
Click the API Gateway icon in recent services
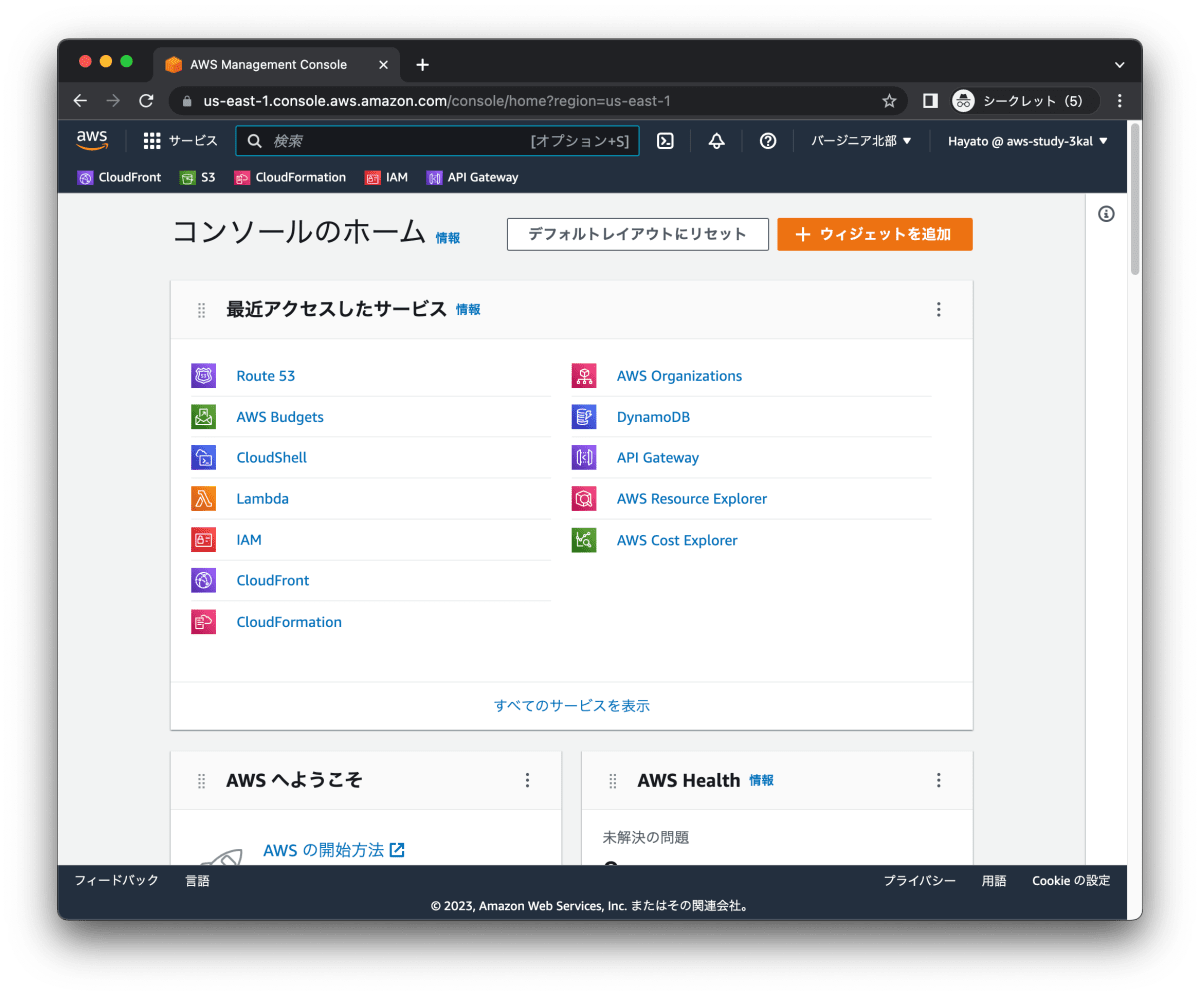click(584, 458)
